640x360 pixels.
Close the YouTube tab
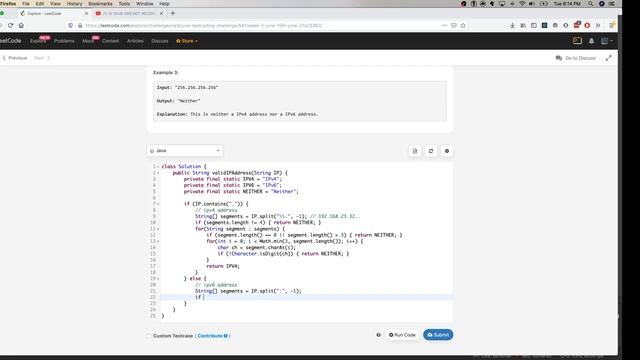[161, 13]
